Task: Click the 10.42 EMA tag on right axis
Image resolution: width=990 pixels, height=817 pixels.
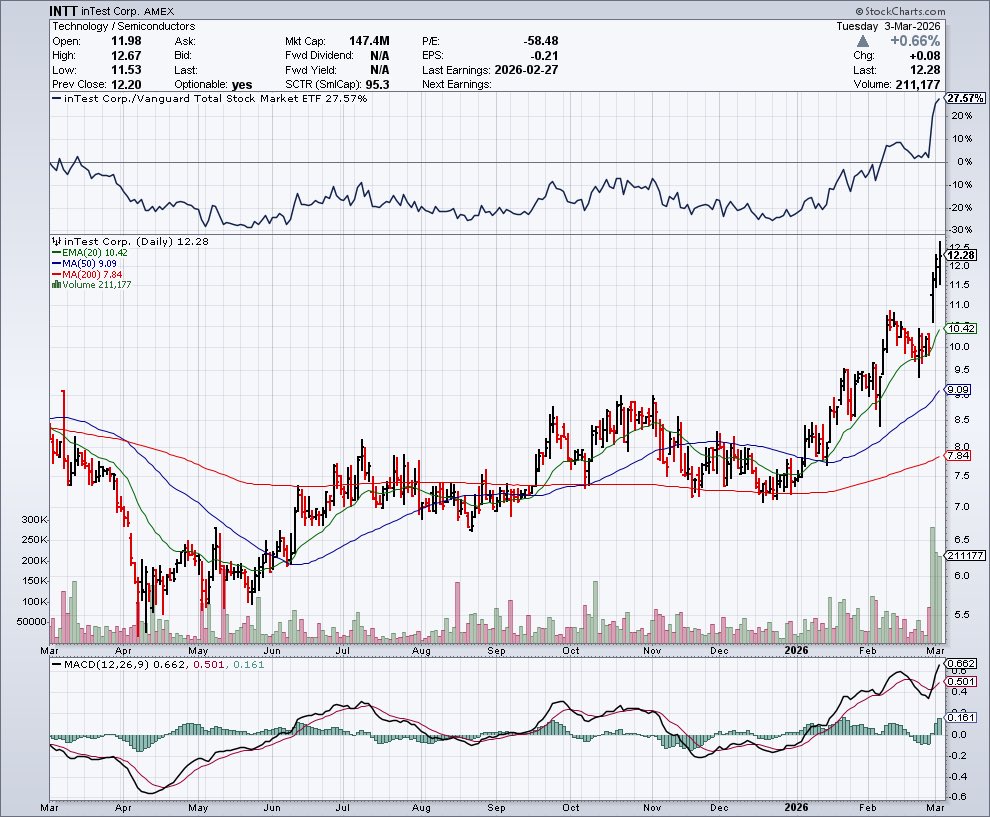Action: click(962, 328)
